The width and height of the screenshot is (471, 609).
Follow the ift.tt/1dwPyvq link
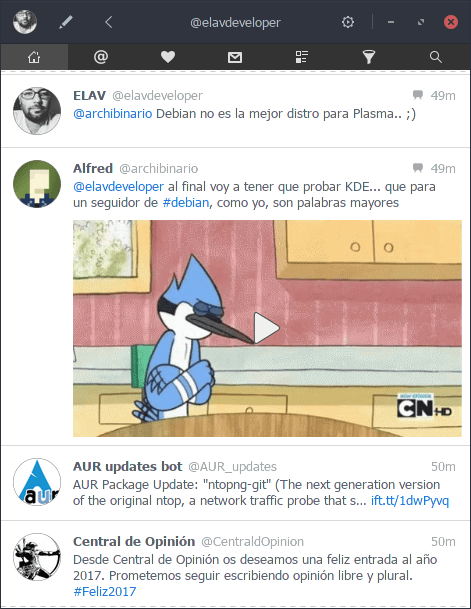coord(410,501)
